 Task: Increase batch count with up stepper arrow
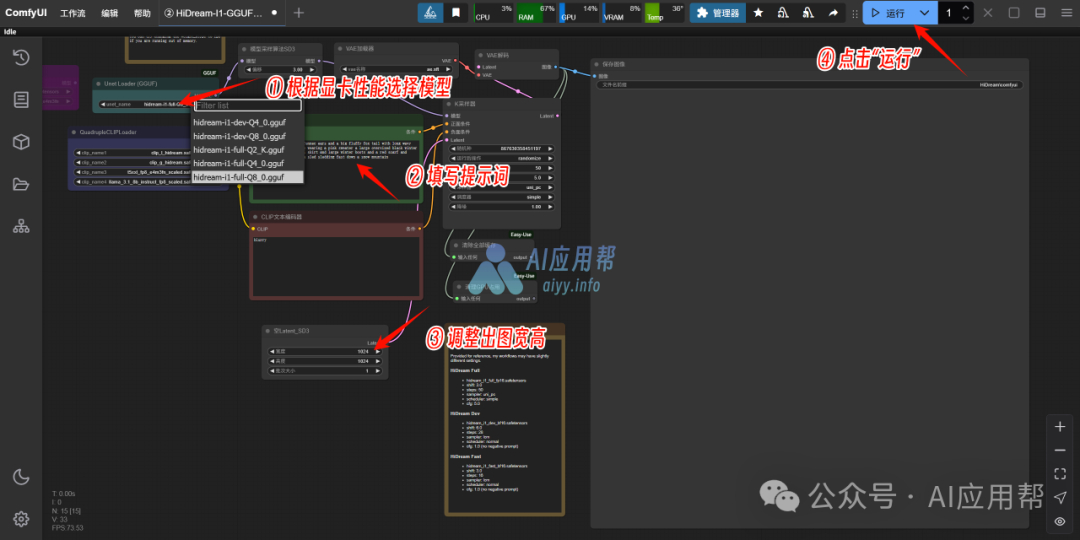point(966,8)
